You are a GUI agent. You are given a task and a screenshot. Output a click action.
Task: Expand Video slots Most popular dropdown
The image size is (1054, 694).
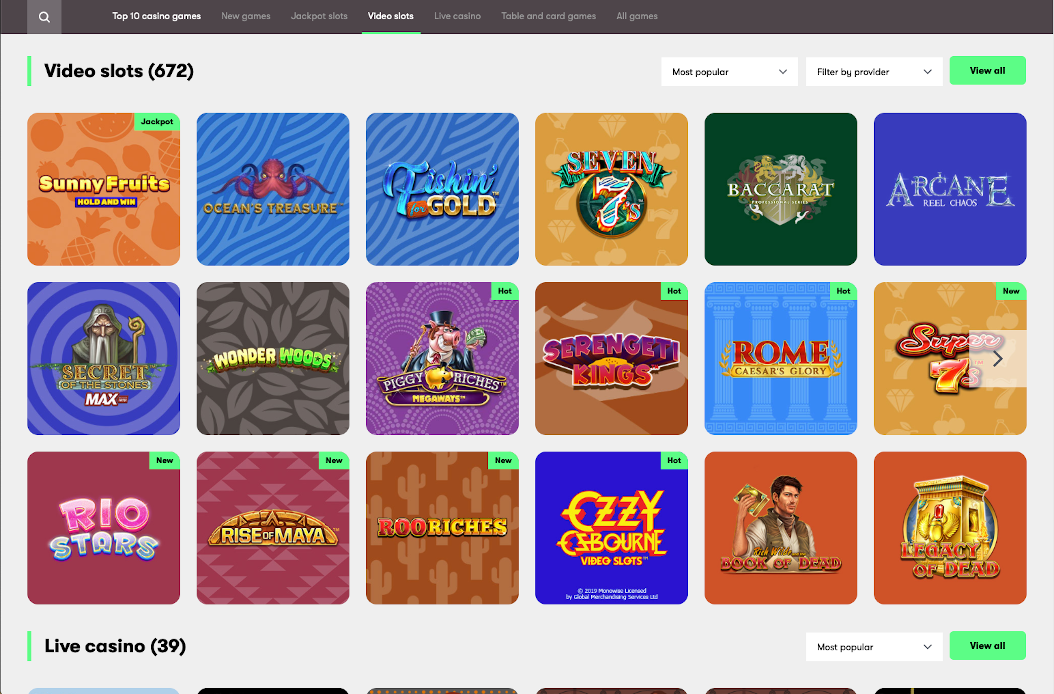coord(729,71)
